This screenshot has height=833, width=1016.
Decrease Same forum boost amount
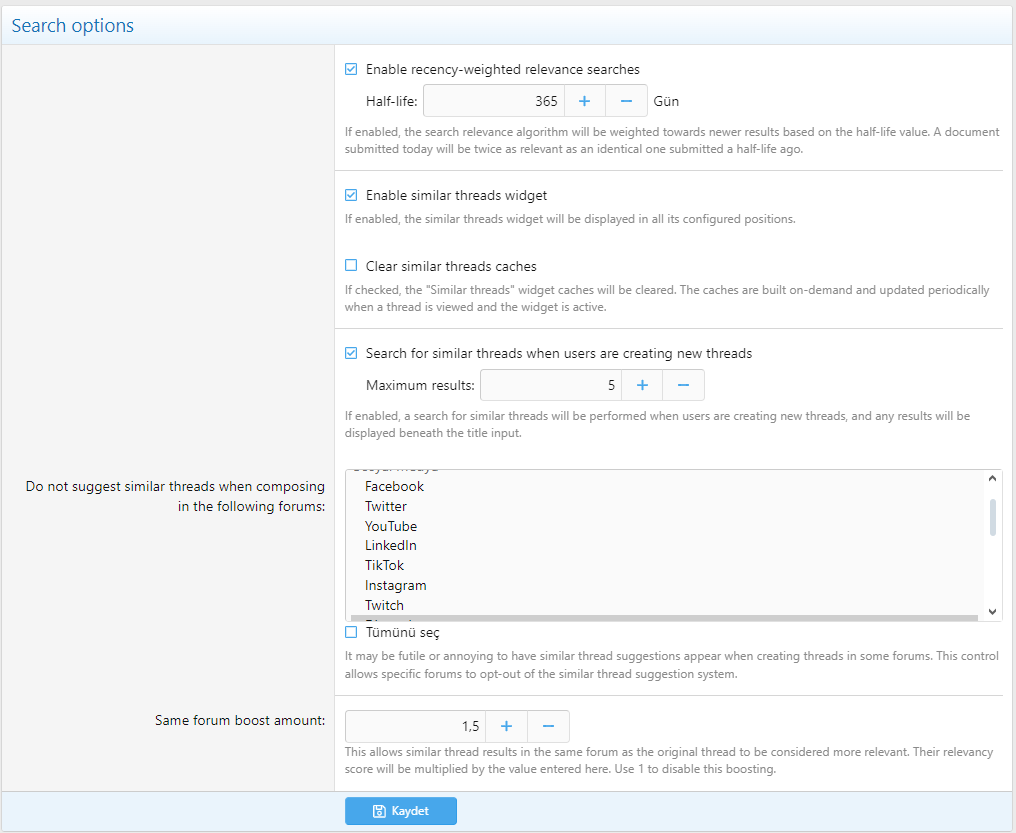pyautogui.click(x=548, y=726)
